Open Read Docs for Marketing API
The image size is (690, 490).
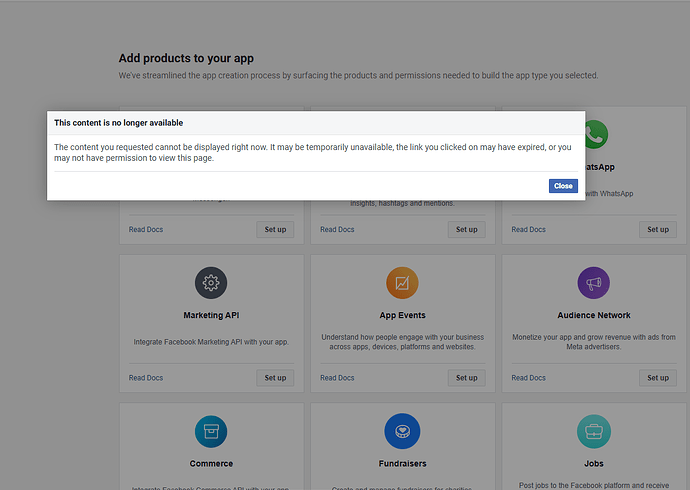[146, 378]
